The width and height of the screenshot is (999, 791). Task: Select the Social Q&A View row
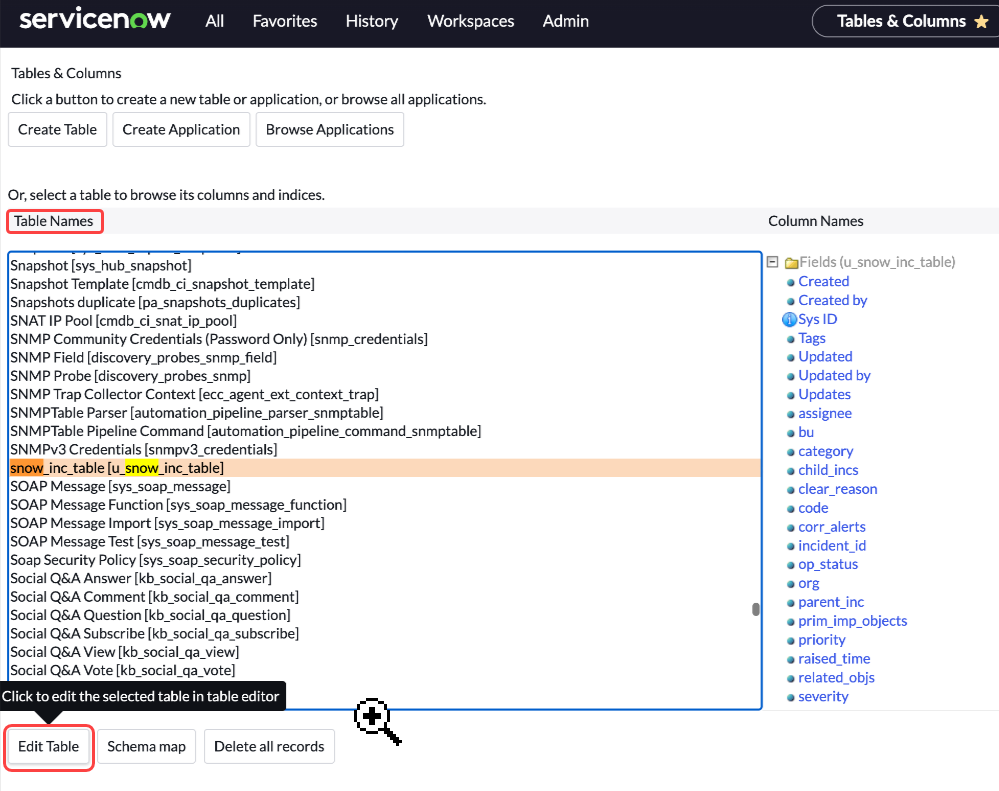[x=385, y=653]
